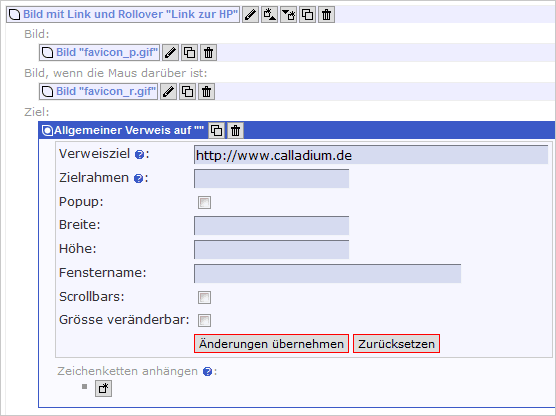The width and height of the screenshot is (556, 416).
Task: Enable the Popup checkbox
Action: (x=204, y=203)
